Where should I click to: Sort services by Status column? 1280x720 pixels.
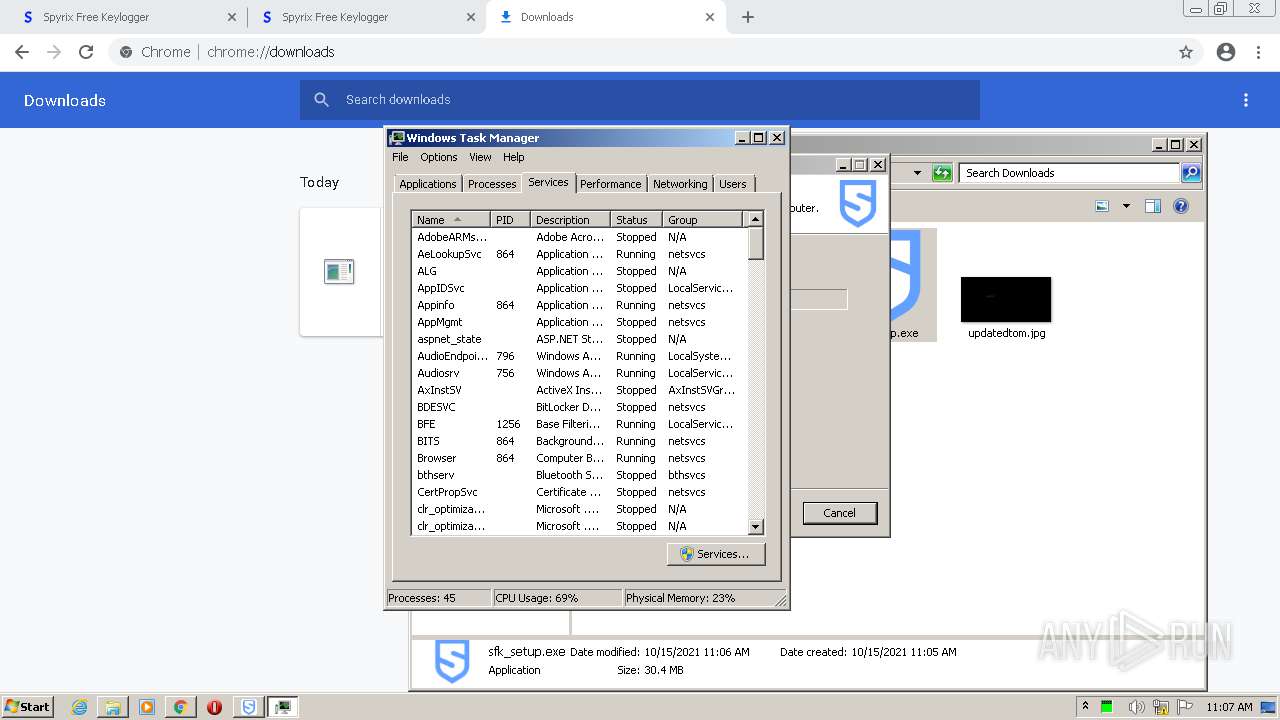[x=636, y=220]
